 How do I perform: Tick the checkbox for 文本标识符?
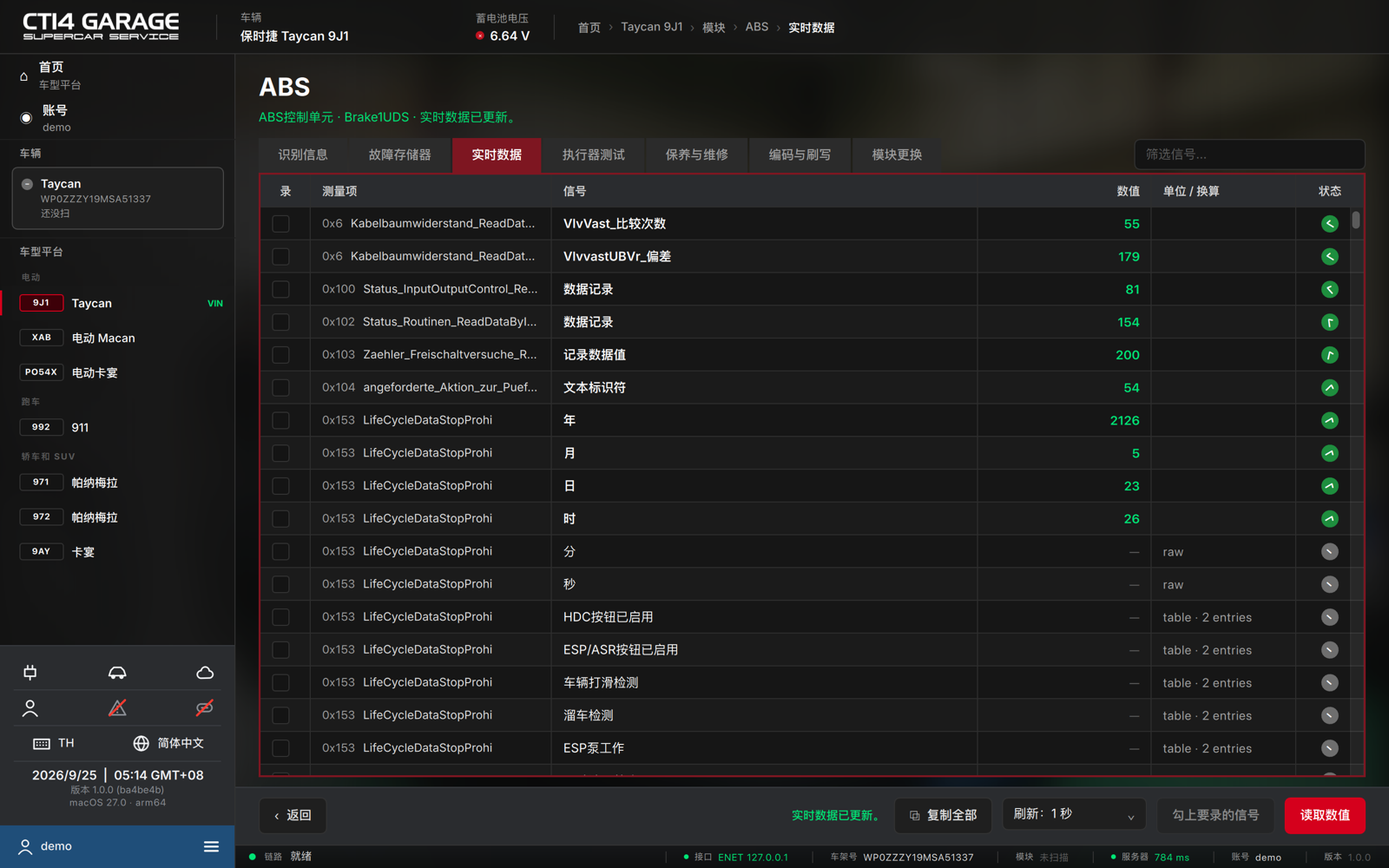tap(280, 388)
